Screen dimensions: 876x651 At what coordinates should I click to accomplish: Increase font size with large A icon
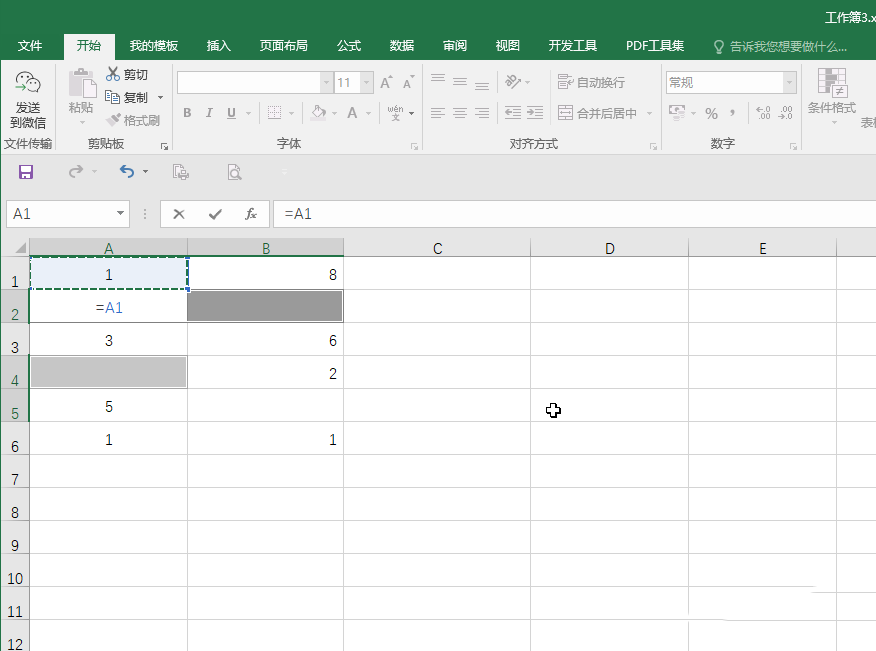[x=386, y=83]
